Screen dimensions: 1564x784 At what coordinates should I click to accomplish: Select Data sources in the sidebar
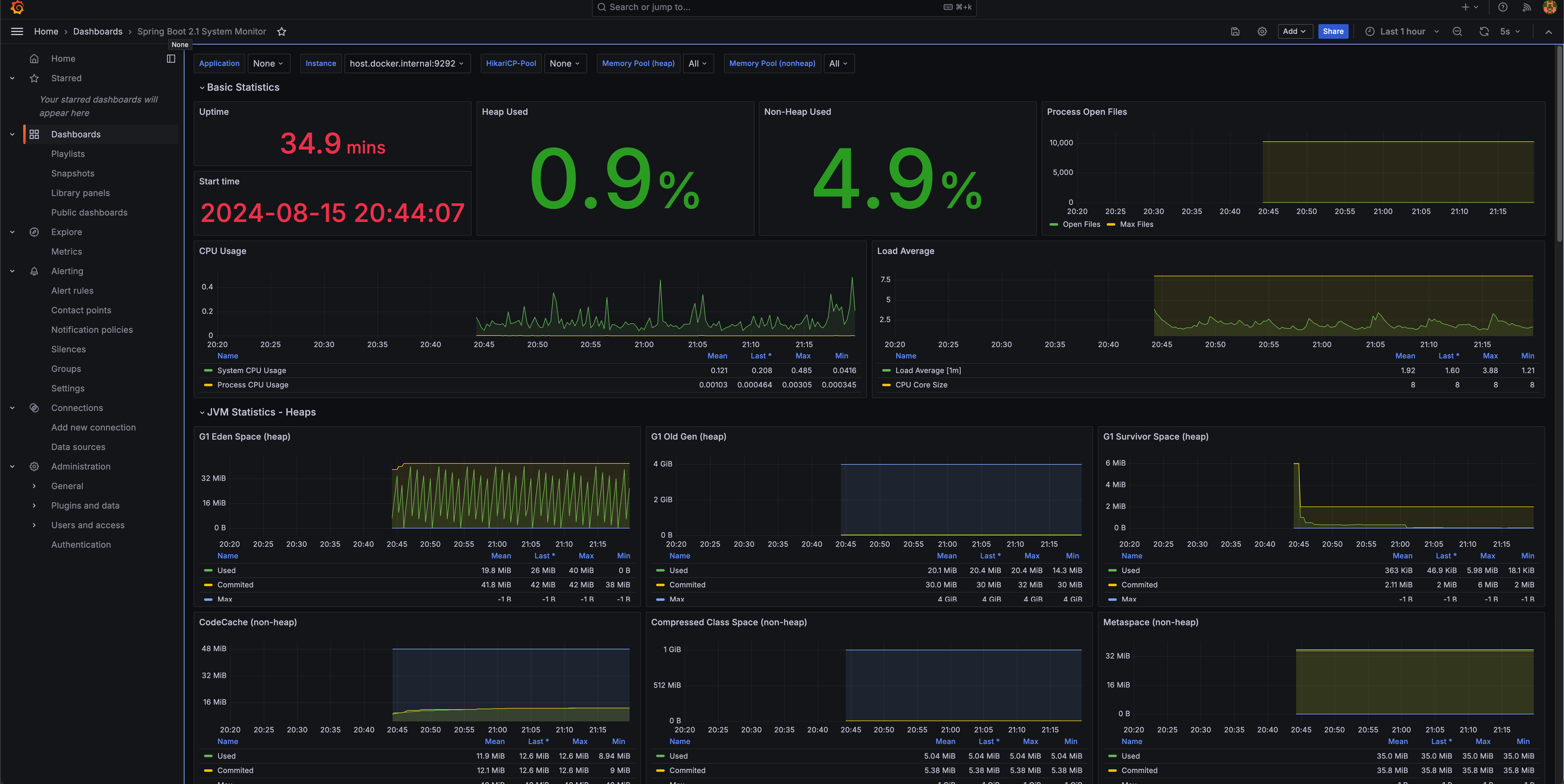[x=78, y=447]
